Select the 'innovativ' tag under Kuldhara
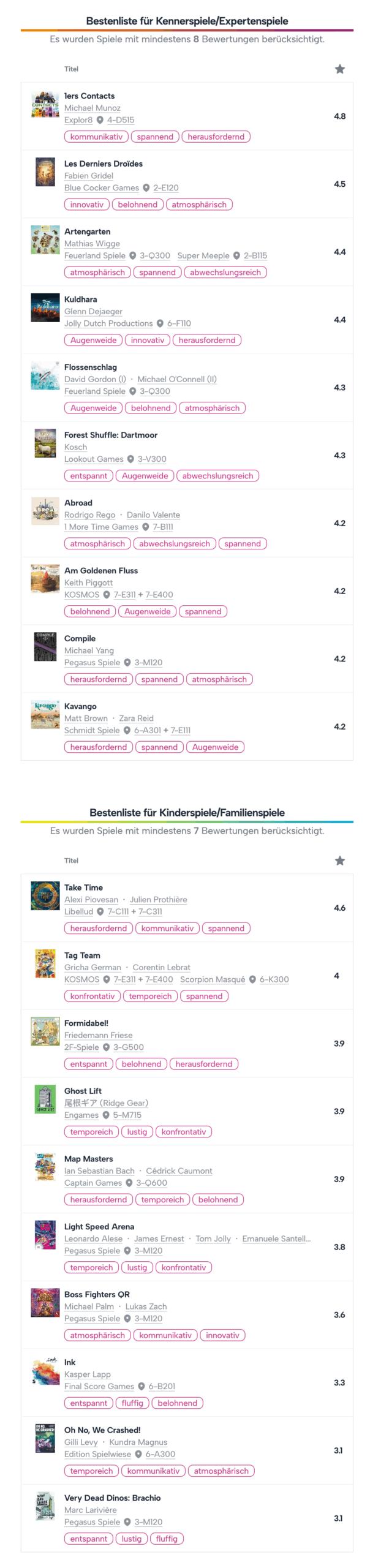 coord(148,340)
